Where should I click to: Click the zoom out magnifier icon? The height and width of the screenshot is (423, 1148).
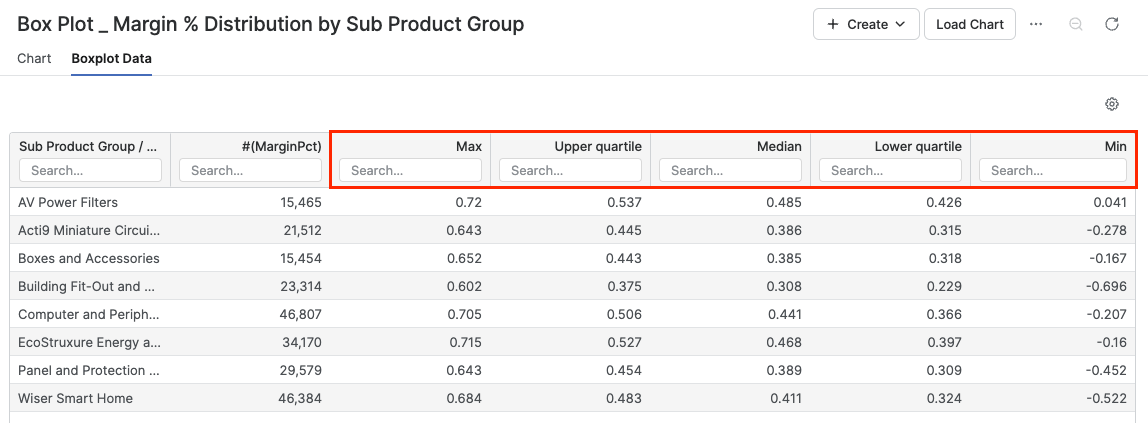point(1076,24)
